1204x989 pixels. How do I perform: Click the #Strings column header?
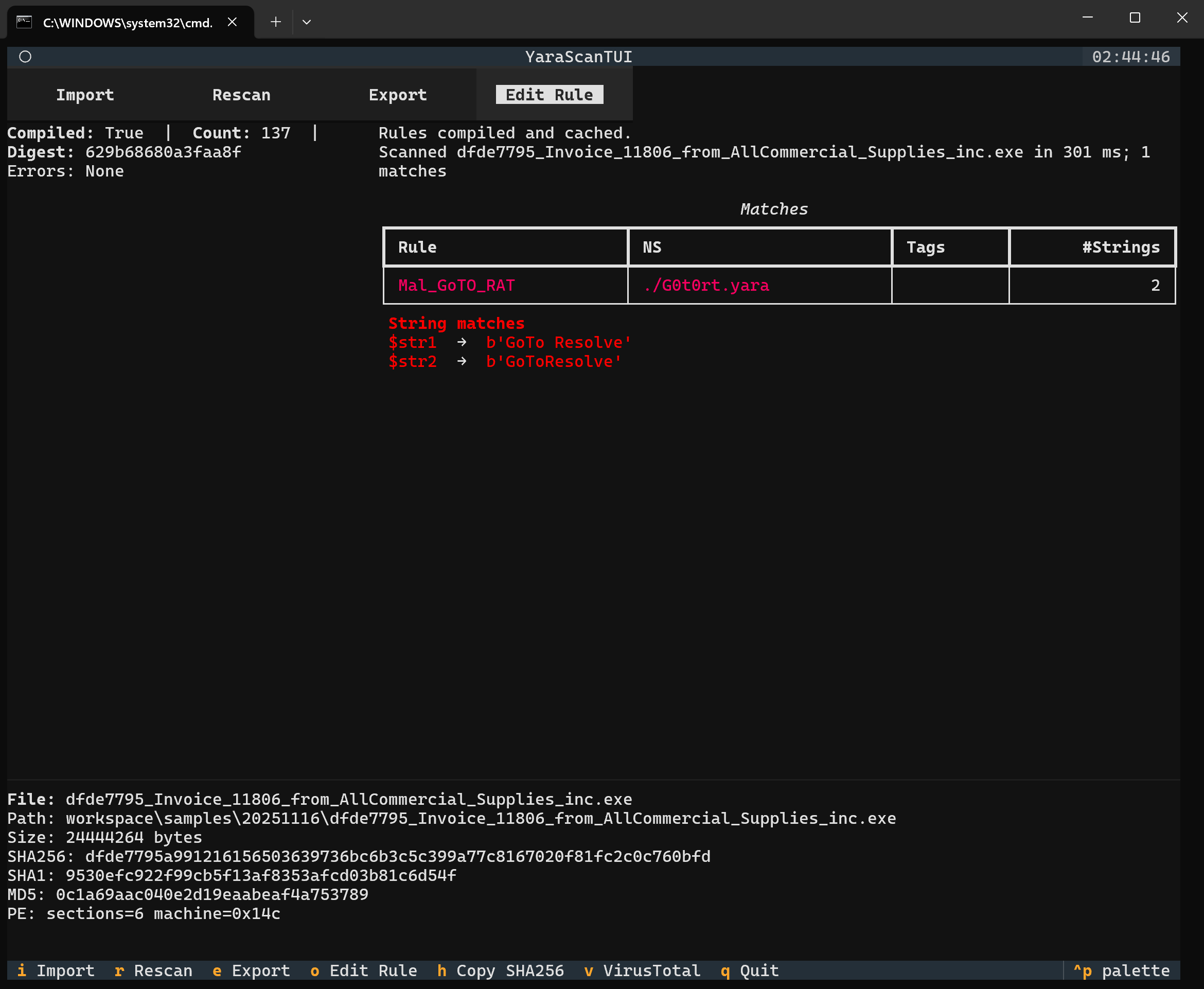(1120, 246)
